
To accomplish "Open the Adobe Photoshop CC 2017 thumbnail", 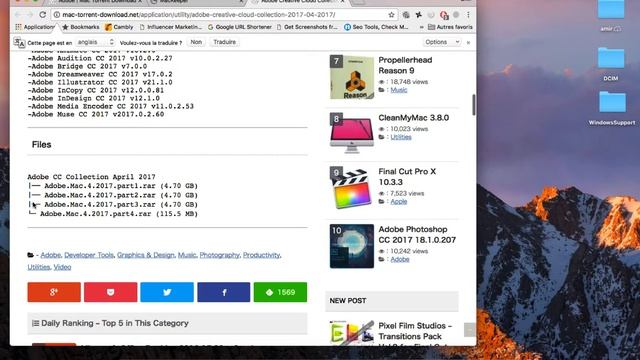I will point(351,246).
